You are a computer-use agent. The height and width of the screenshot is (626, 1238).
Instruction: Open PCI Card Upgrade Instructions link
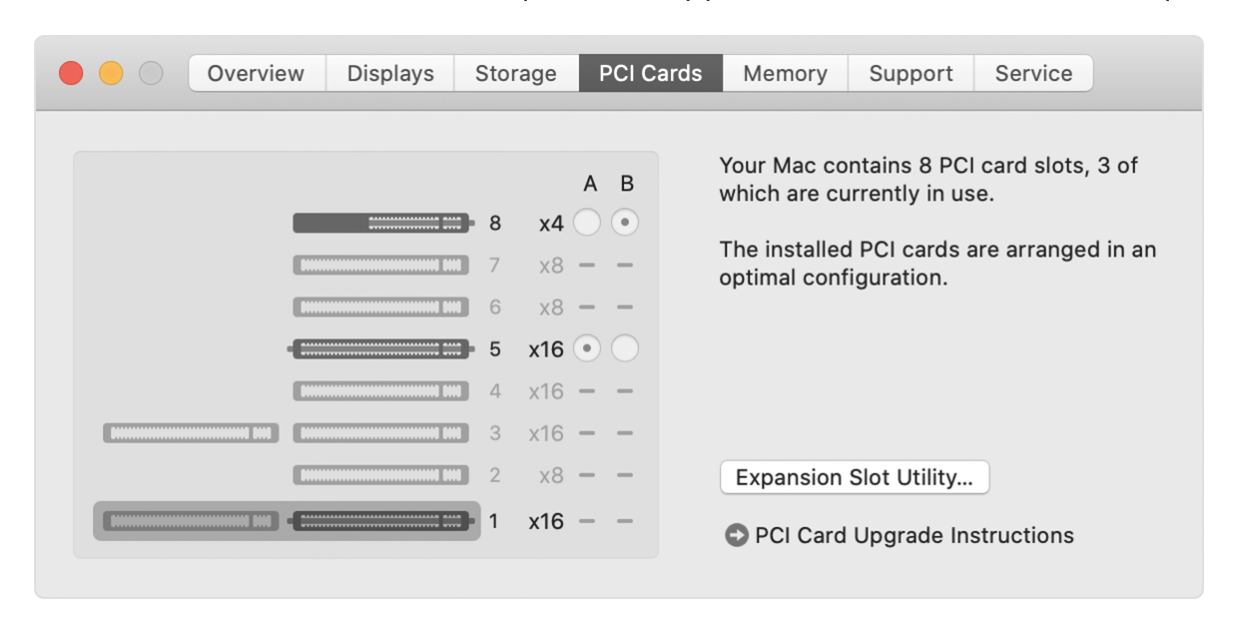[x=914, y=536]
